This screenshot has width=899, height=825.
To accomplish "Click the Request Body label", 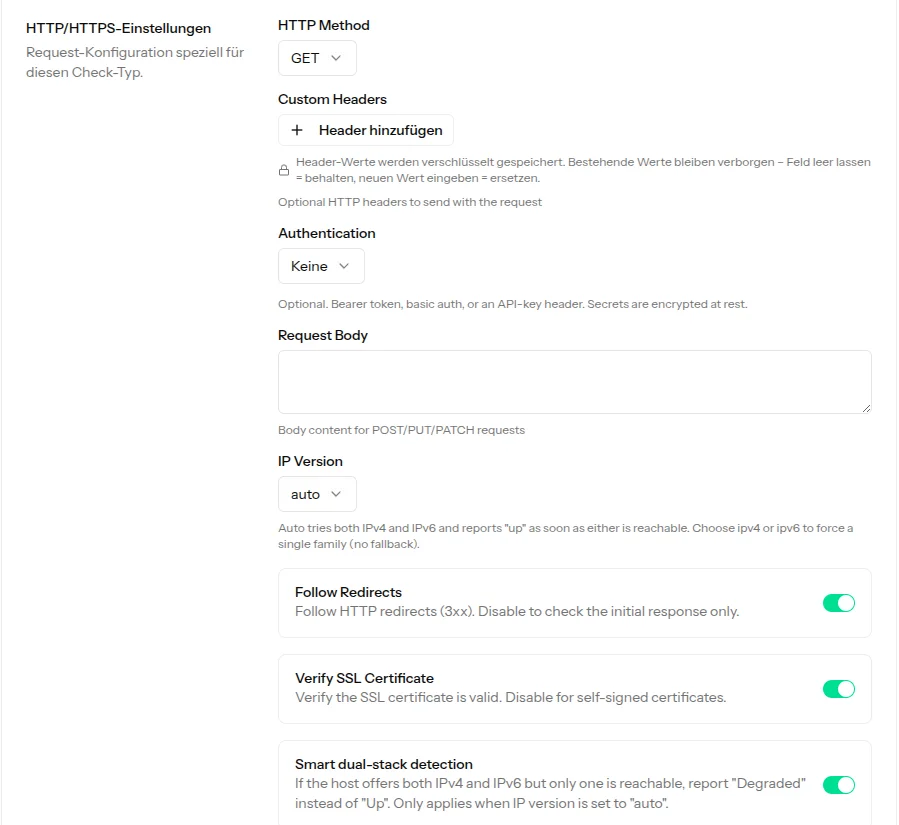I will tap(323, 335).
